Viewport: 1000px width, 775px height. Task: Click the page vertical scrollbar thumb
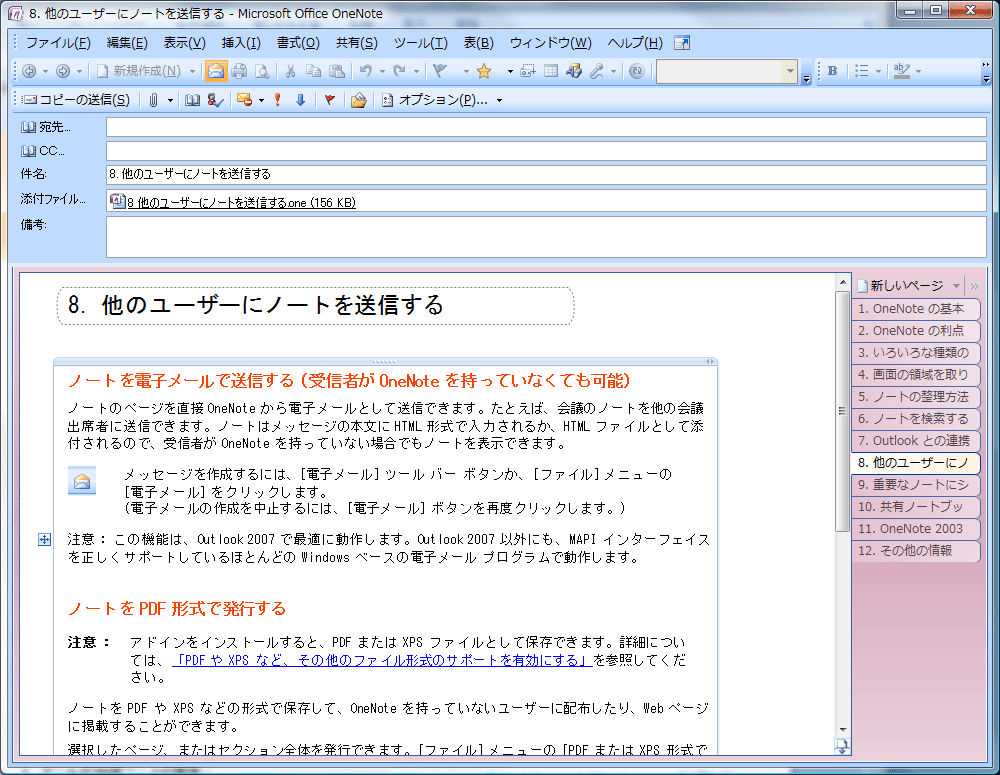coord(842,411)
